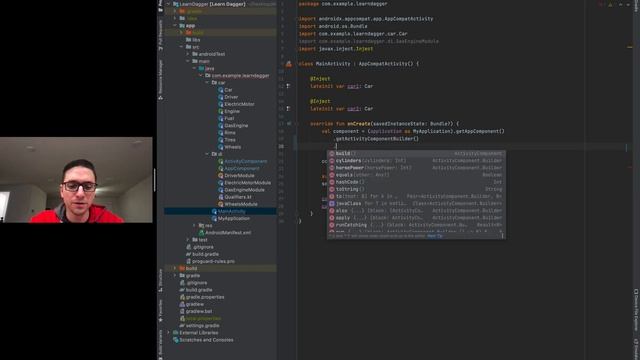Click gutter icon beside class MainActivity
The width and height of the screenshot is (640, 360).
click(289, 64)
